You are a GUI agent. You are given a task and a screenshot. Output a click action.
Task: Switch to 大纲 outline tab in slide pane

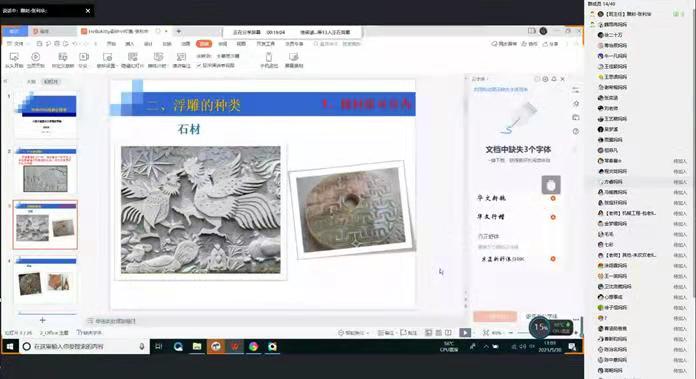coord(31,82)
